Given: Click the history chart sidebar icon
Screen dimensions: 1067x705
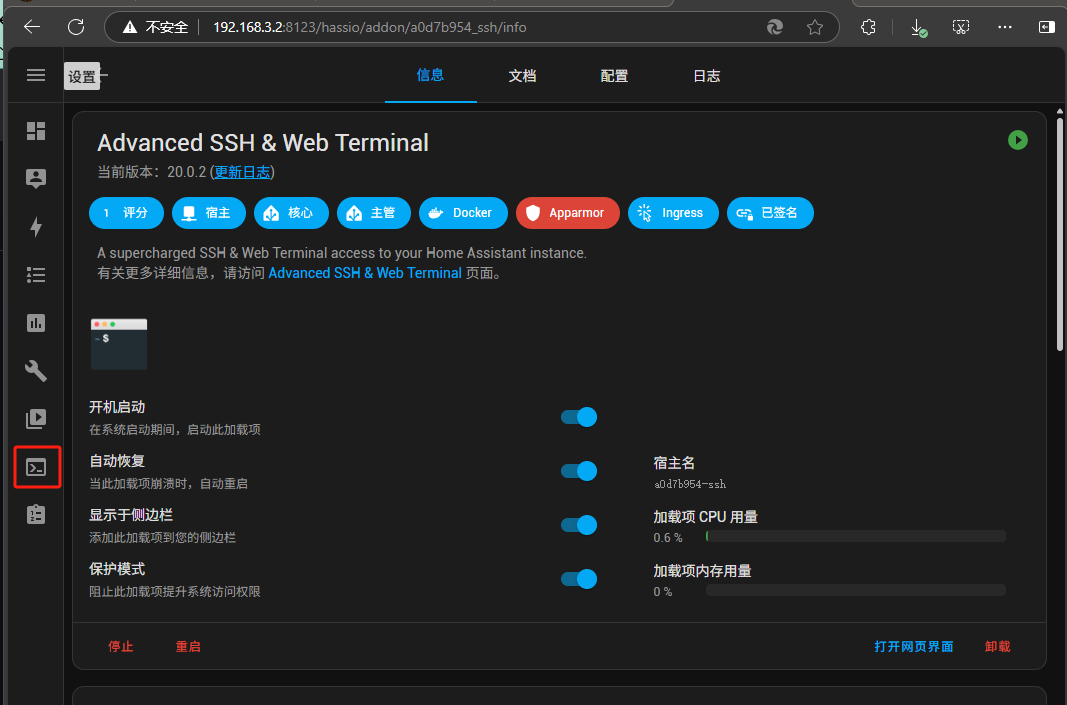Looking at the screenshot, I should click(x=36, y=323).
